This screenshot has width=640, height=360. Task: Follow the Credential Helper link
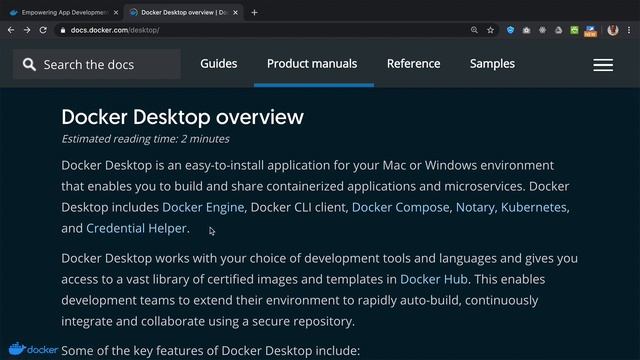[x=136, y=228]
